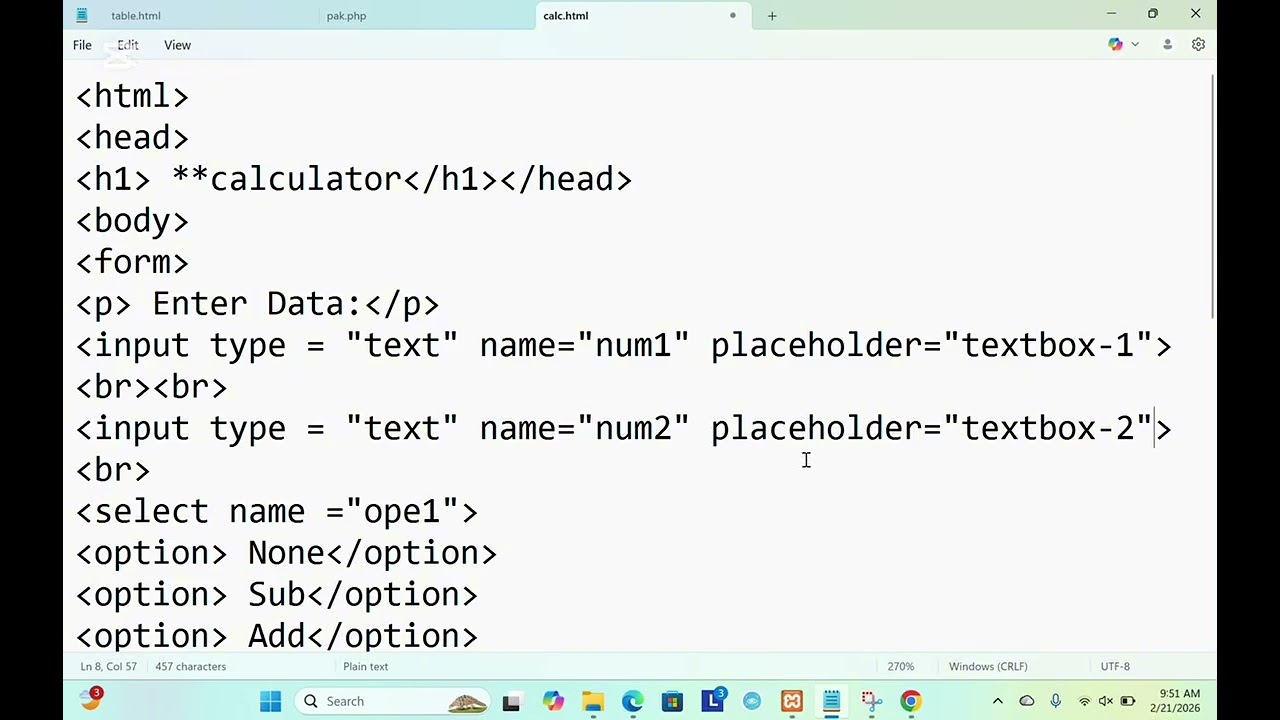Click the '<option> None</option>' line
This screenshot has height=720, width=1280.
[x=286, y=553]
